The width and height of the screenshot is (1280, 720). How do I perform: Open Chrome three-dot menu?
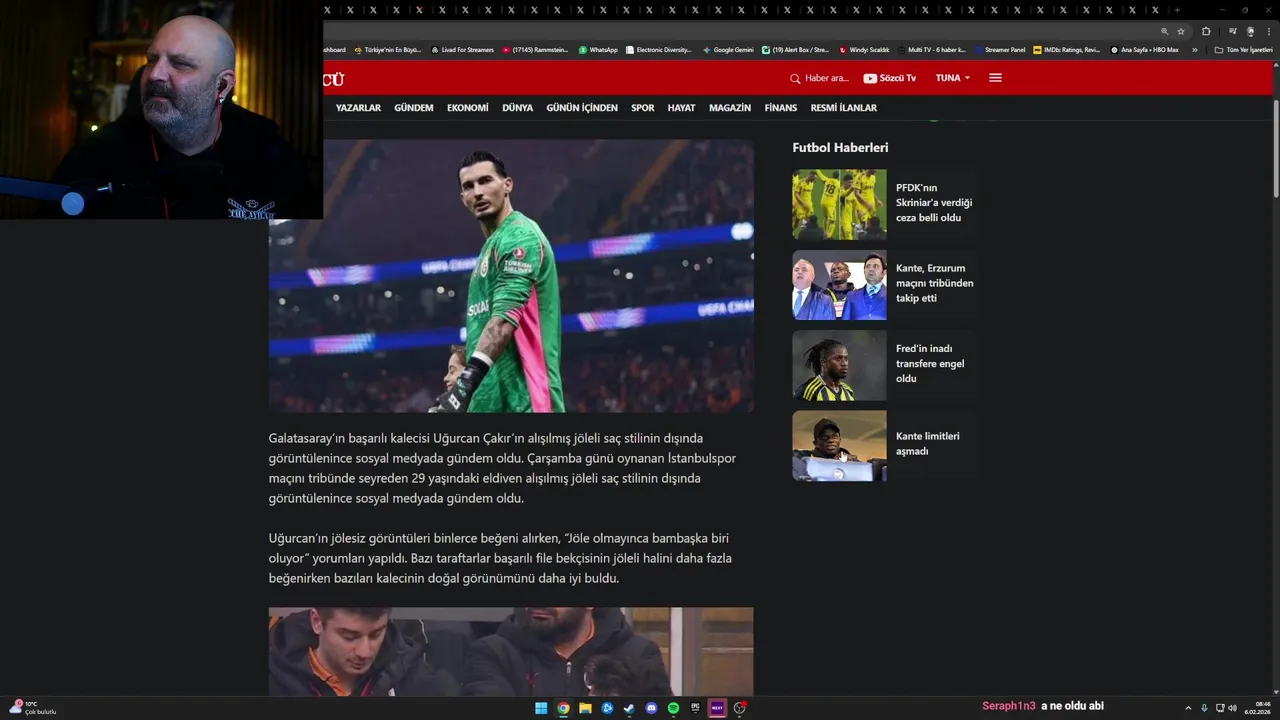tap(1269, 31)
